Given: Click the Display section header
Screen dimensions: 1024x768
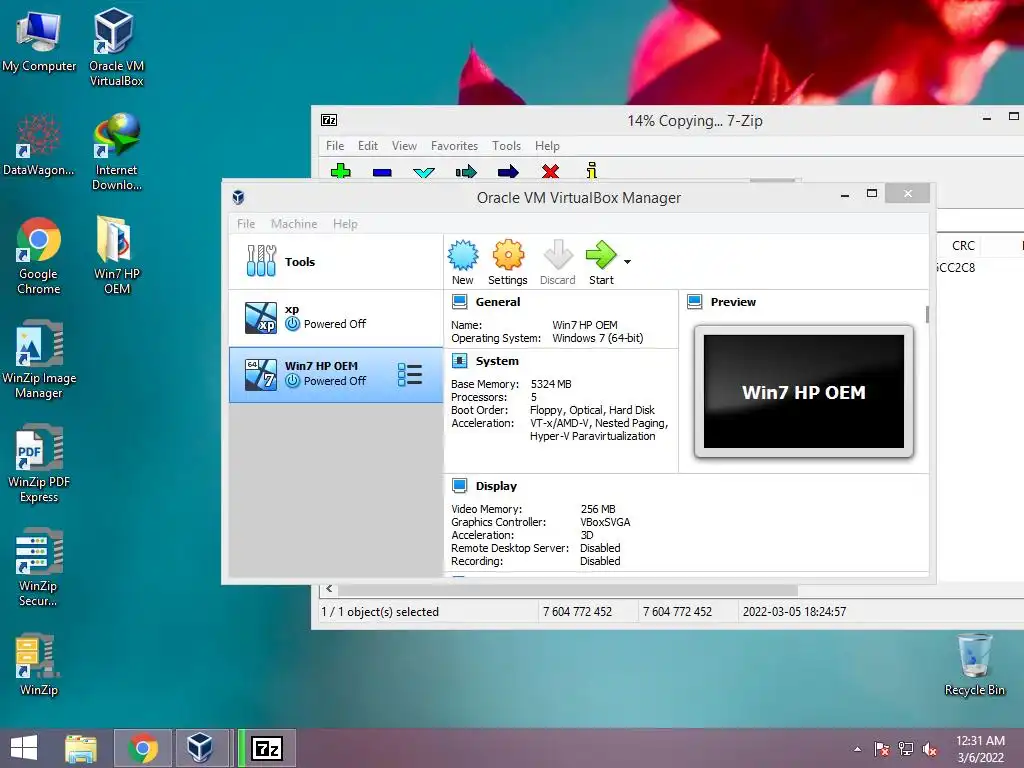Looking at the screenshot, I should click(x=496, y=486).
